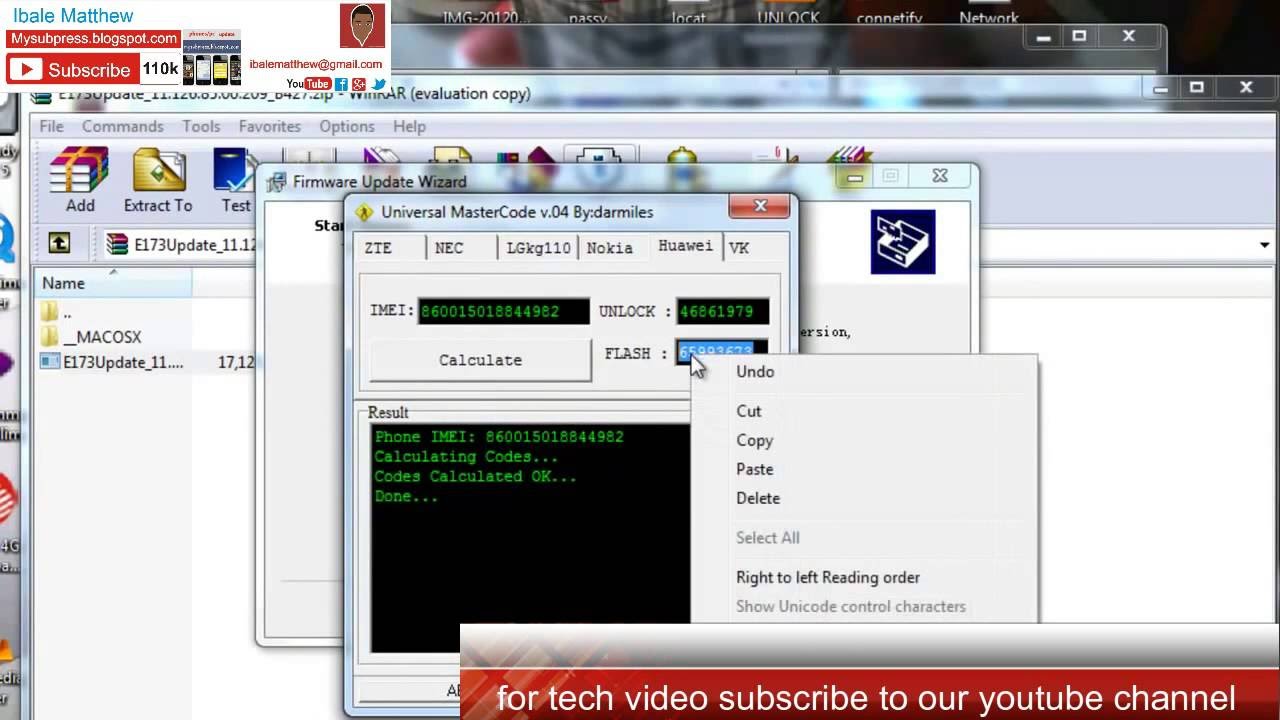Screen dimensions: 1280x720
Task: Select the '..' parent folder entry
Action: [57, 312]
